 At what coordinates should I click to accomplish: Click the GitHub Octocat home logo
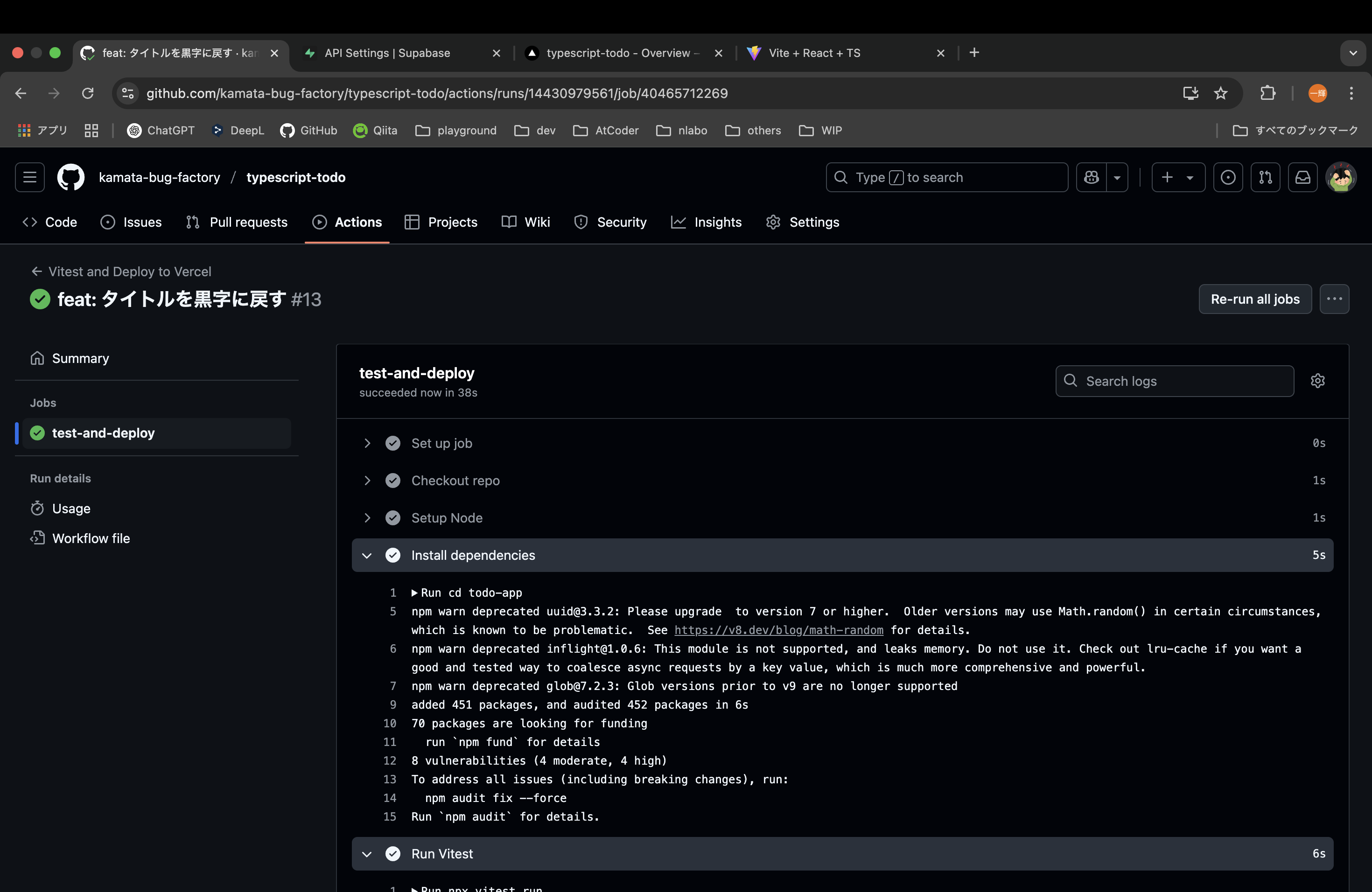[70, 177]
